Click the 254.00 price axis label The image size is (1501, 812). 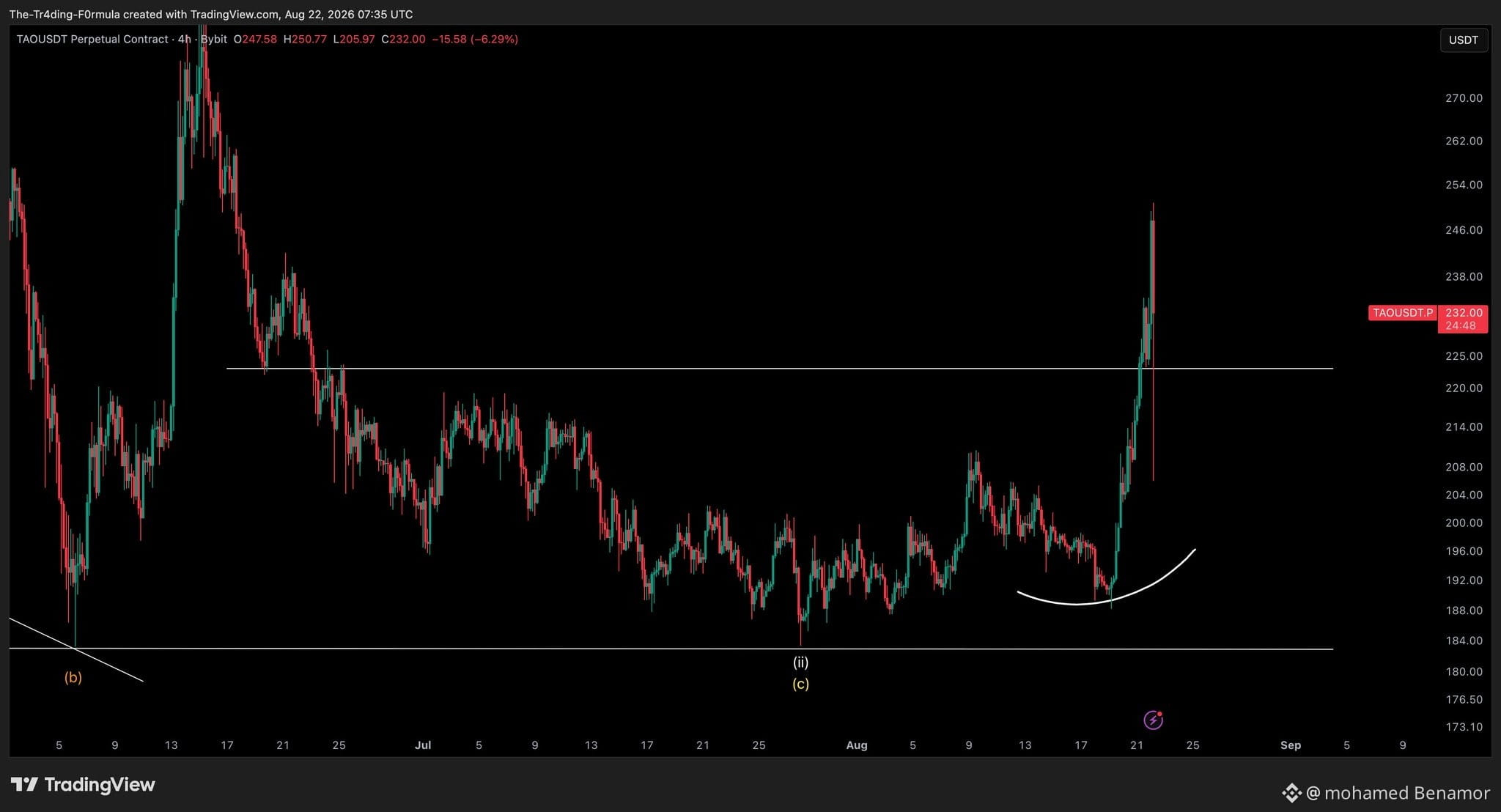click(x=1464, y=185)
